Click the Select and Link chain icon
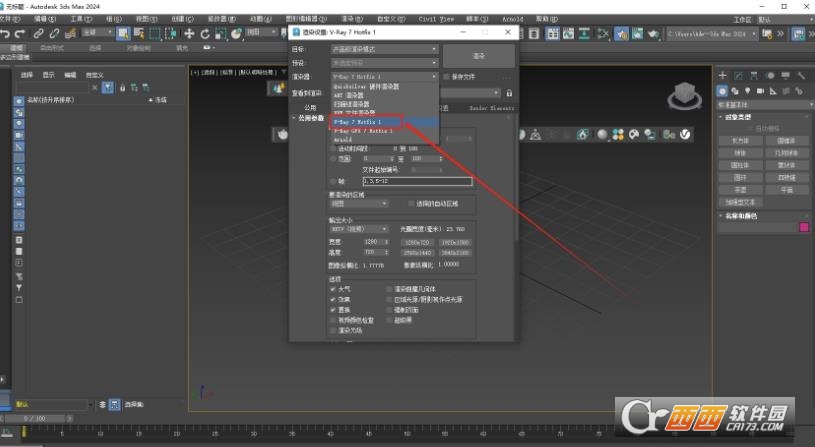This screenshot has height=447, width=815. click(x=38, y=34)
